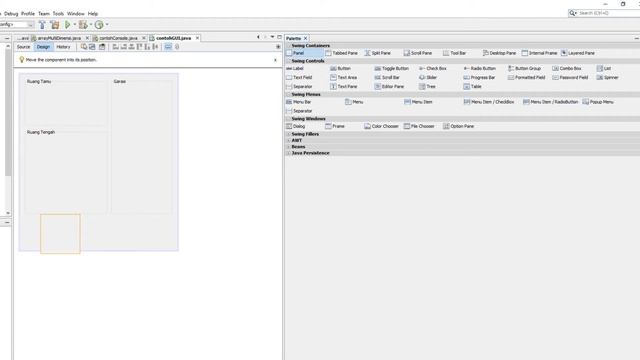Run the project with the green arrow
The height and width of the screenshot is (360, 640).
point(67,25)
